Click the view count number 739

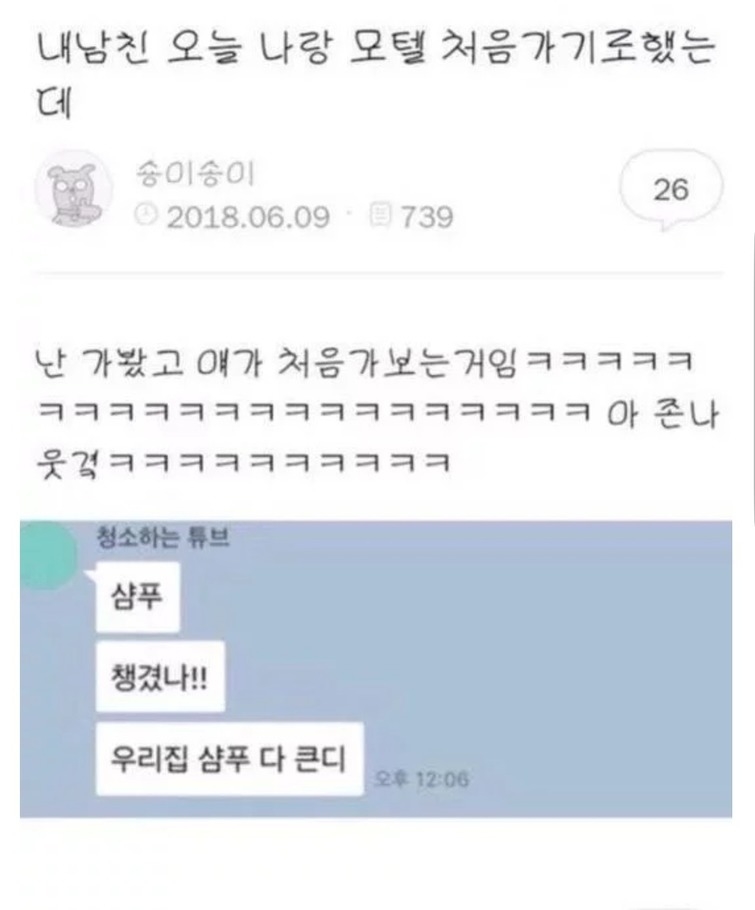click(427, 217)
